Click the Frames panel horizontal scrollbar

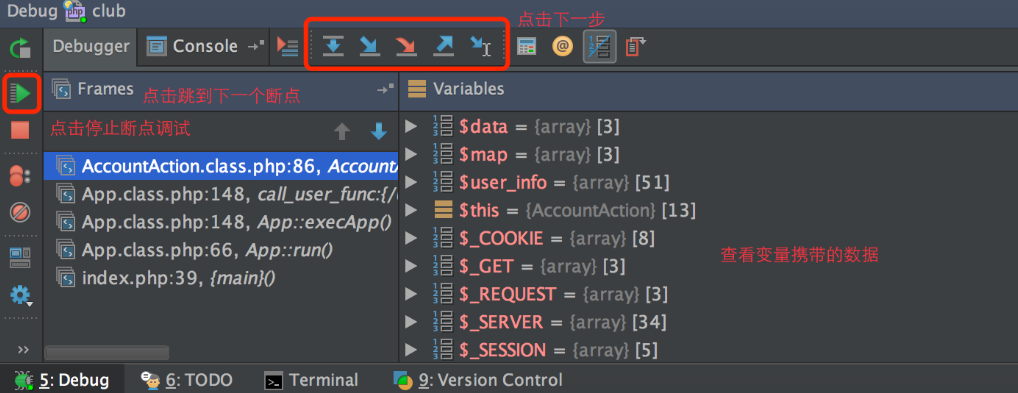[107, 352]
